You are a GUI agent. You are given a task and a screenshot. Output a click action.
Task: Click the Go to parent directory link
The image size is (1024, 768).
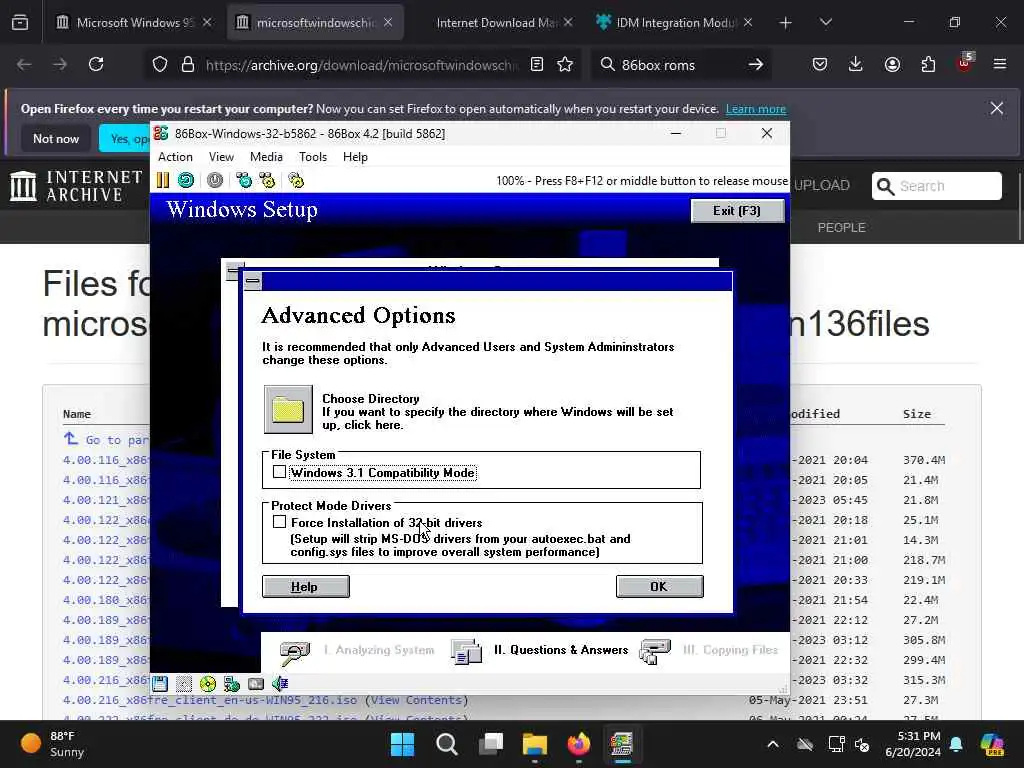tap(106, 440)
